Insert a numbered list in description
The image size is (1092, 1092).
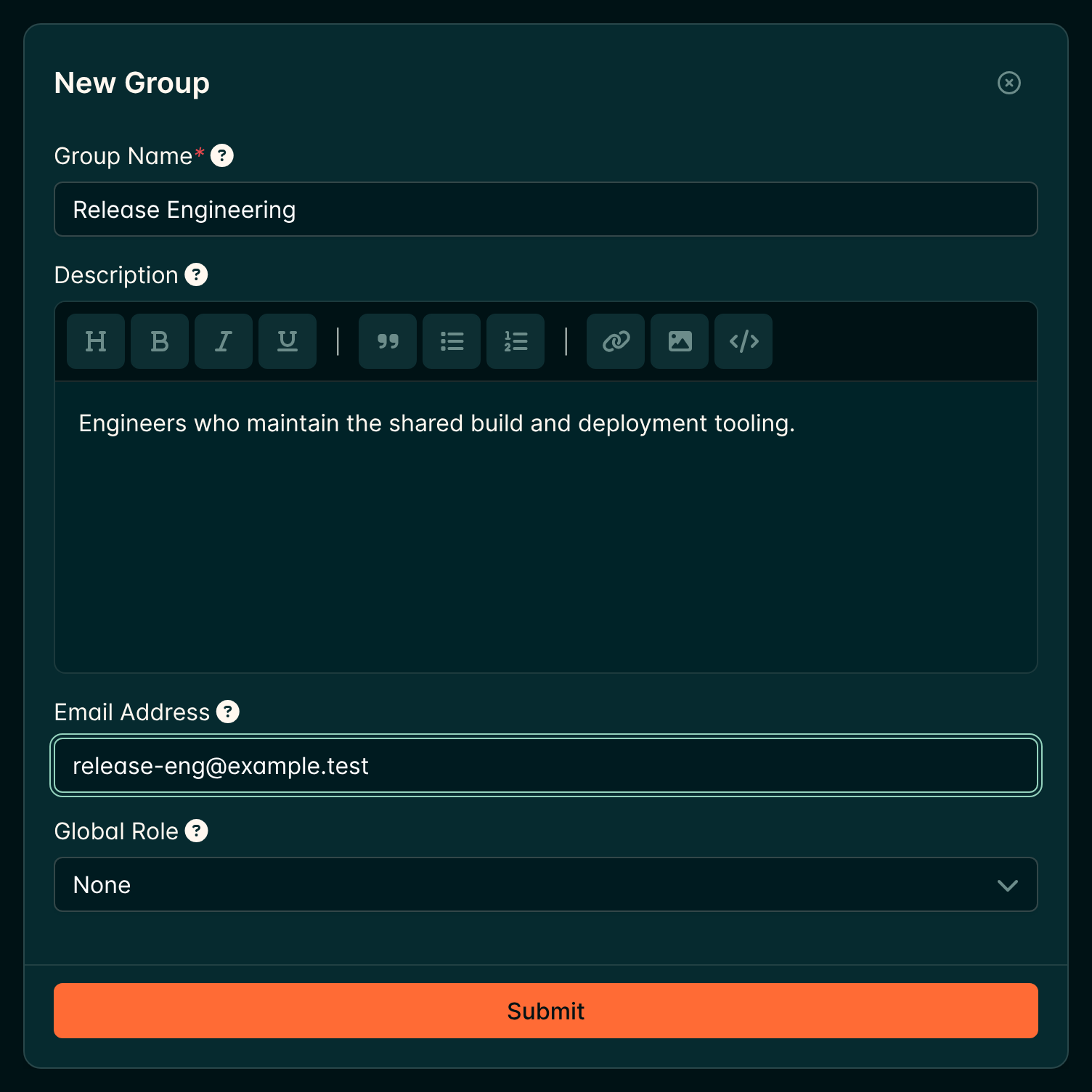(x=516, y=341)
